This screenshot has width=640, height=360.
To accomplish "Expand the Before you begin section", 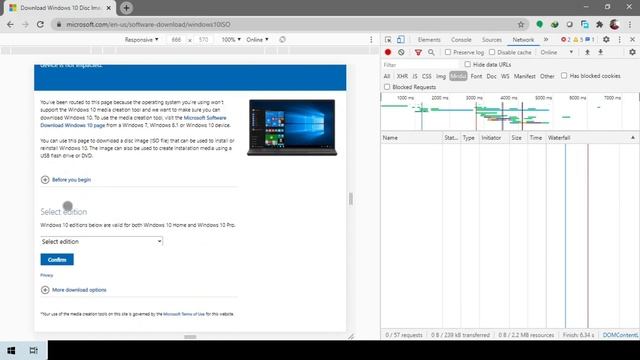I will [66, 180].
